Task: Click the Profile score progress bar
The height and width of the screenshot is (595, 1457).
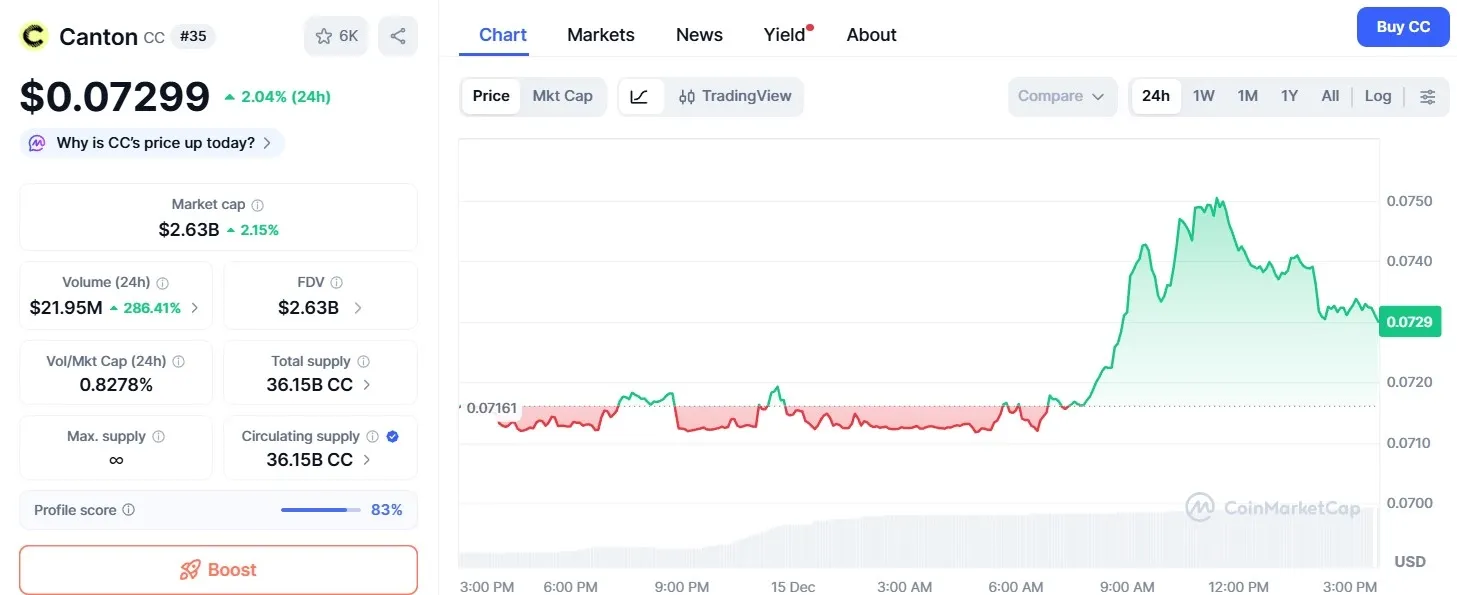Action: point(320,510)
